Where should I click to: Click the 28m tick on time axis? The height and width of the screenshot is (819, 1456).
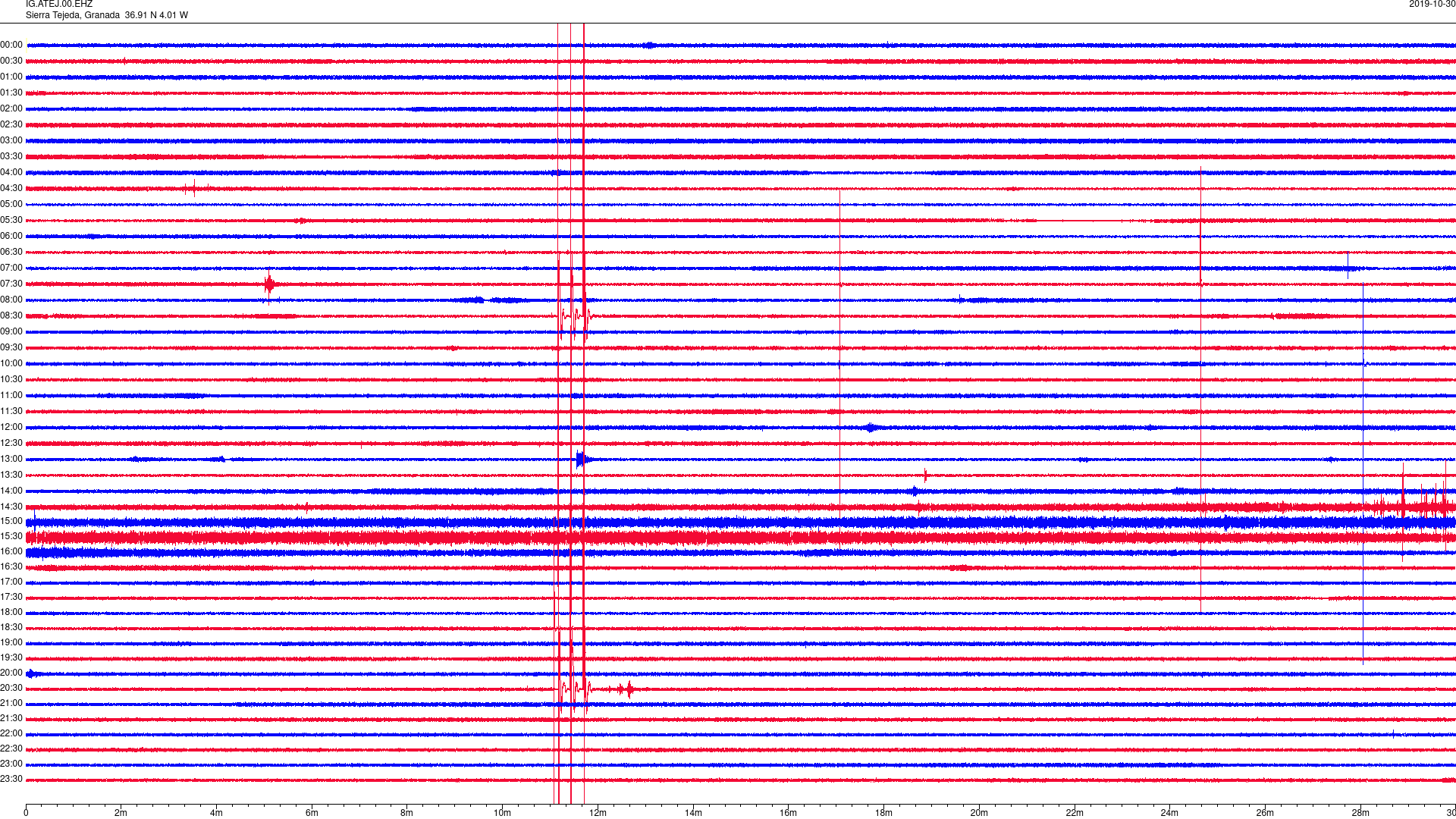tap(1360, 813)
